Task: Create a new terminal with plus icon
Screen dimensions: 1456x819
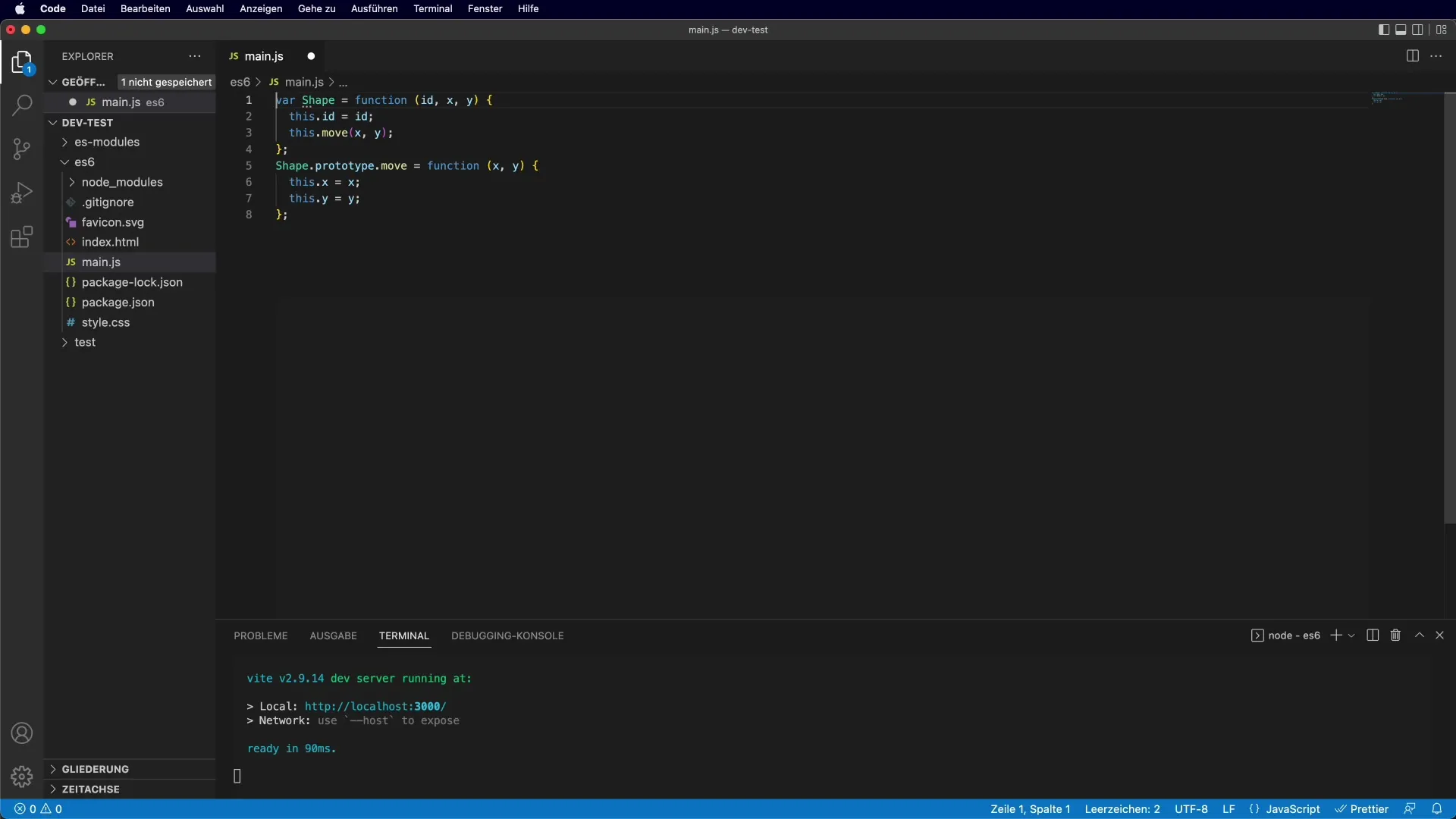Action: point(1336,635)
